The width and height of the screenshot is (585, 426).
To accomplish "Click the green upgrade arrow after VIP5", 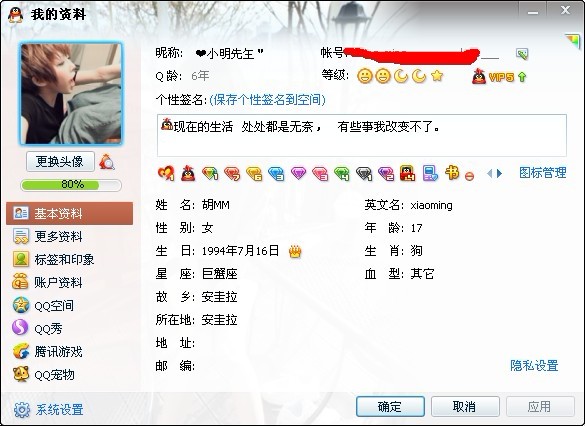I will pos(522,77).
